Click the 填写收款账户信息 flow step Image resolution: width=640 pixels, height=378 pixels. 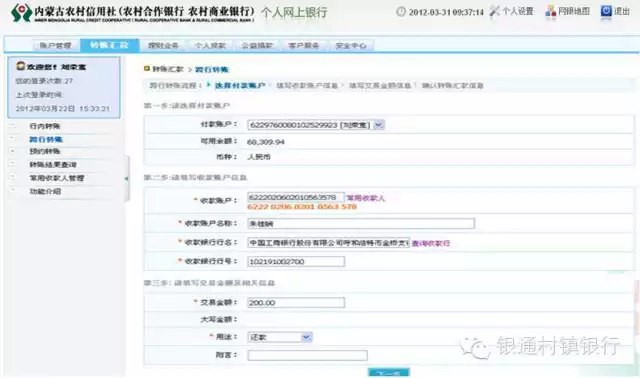coord(307,86)
